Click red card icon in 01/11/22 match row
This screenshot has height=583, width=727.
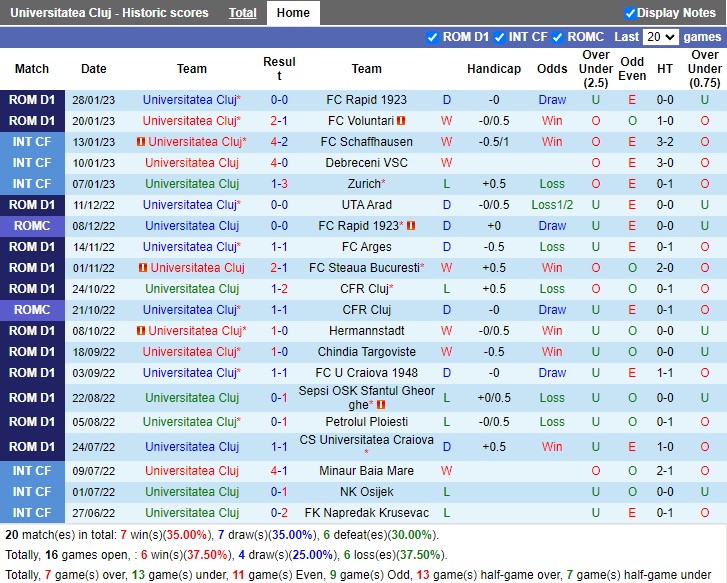coord(144,268)
